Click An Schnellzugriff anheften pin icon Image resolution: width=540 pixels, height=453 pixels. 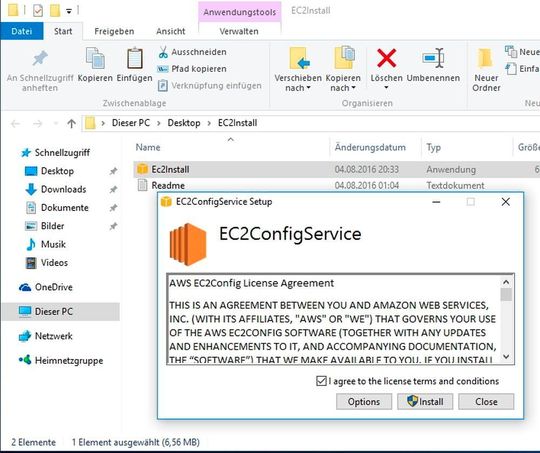pyautogui.click(x=40, y=58)
